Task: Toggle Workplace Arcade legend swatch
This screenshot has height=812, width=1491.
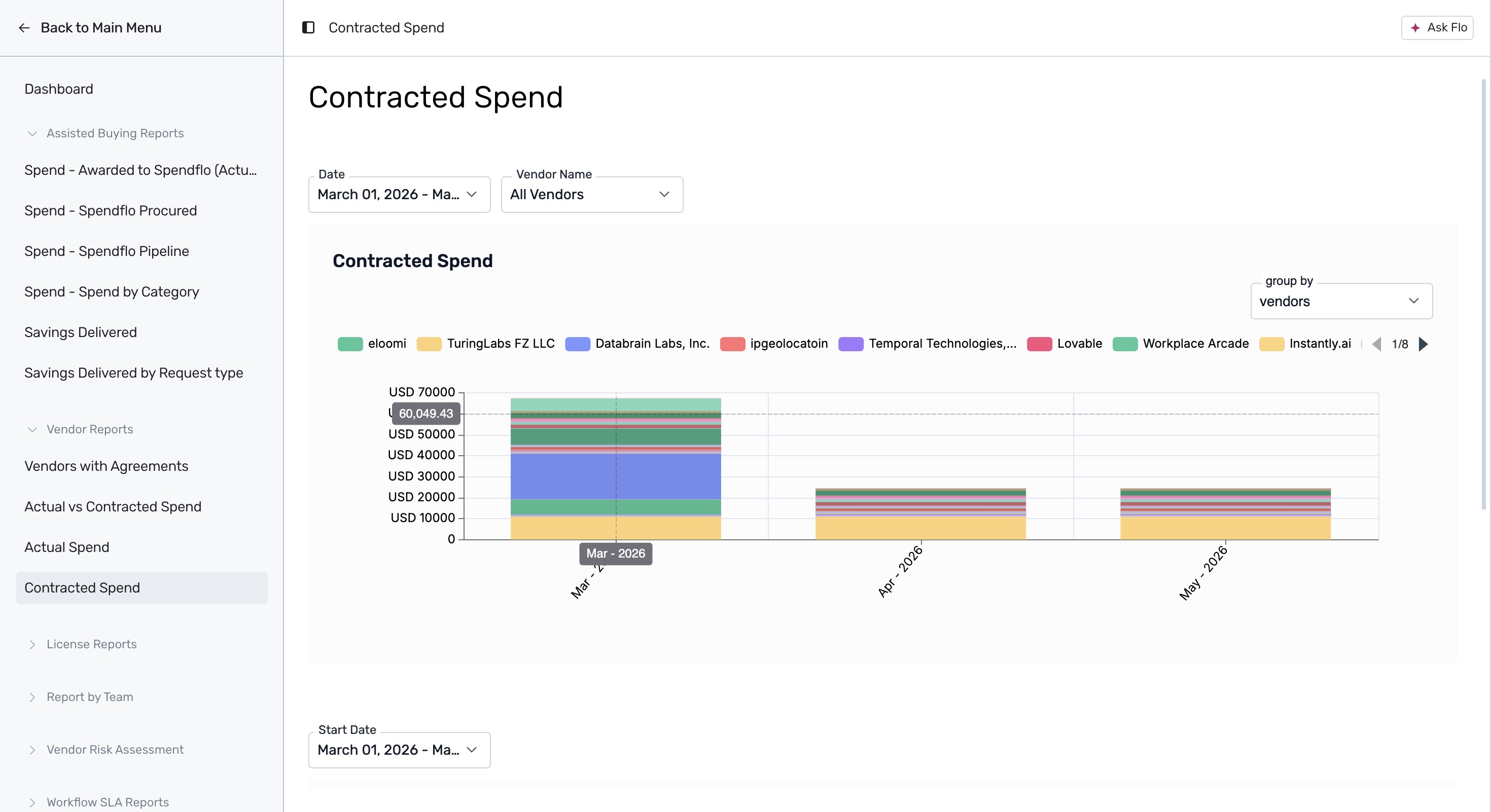Action: 1125,344
